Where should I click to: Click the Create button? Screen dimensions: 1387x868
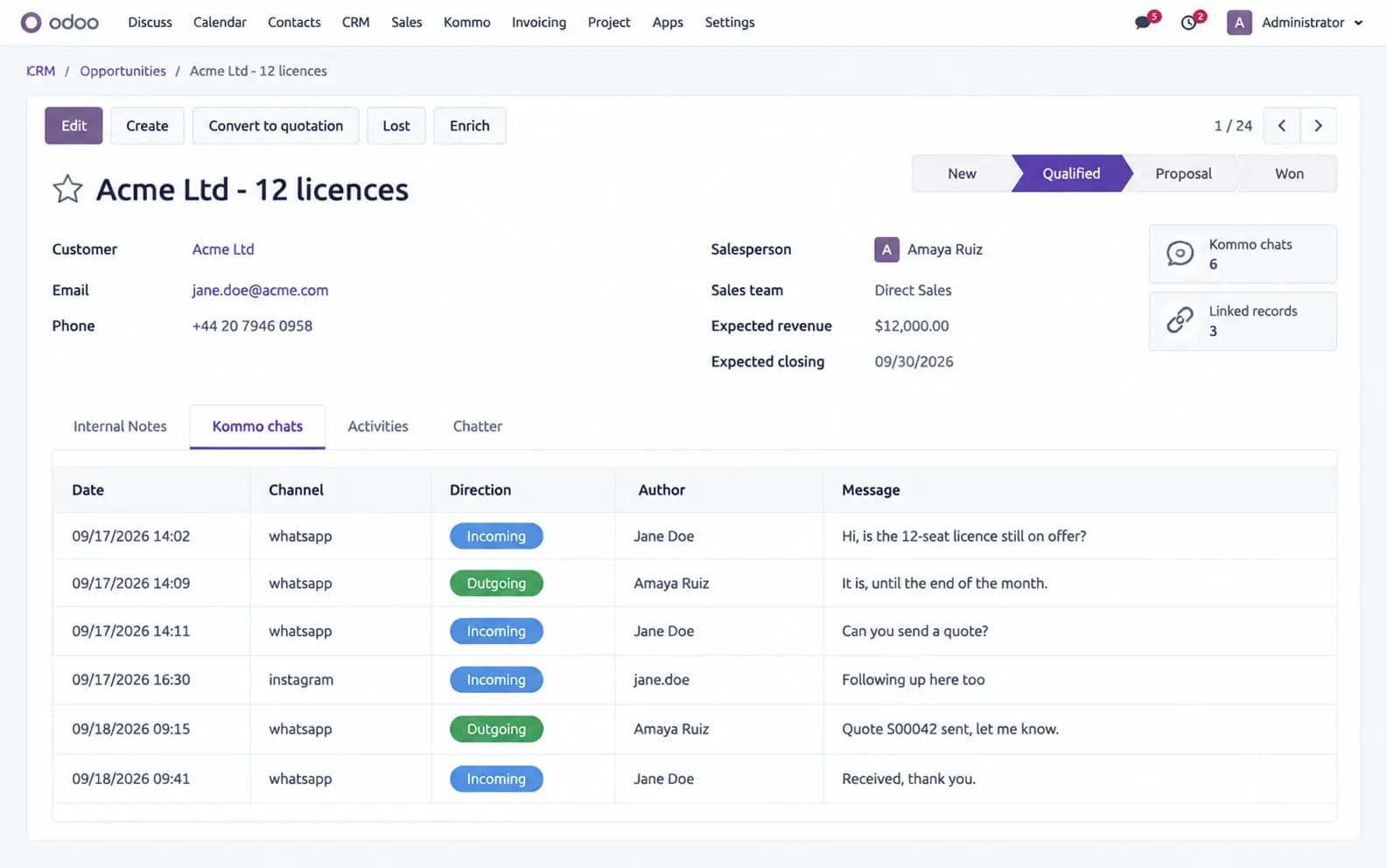point(147,126)
